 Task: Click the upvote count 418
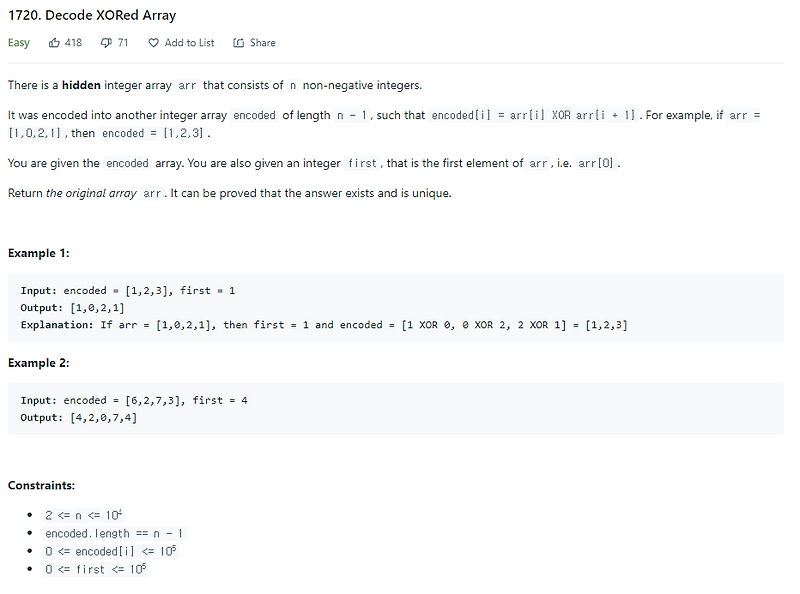pos(72,42)
